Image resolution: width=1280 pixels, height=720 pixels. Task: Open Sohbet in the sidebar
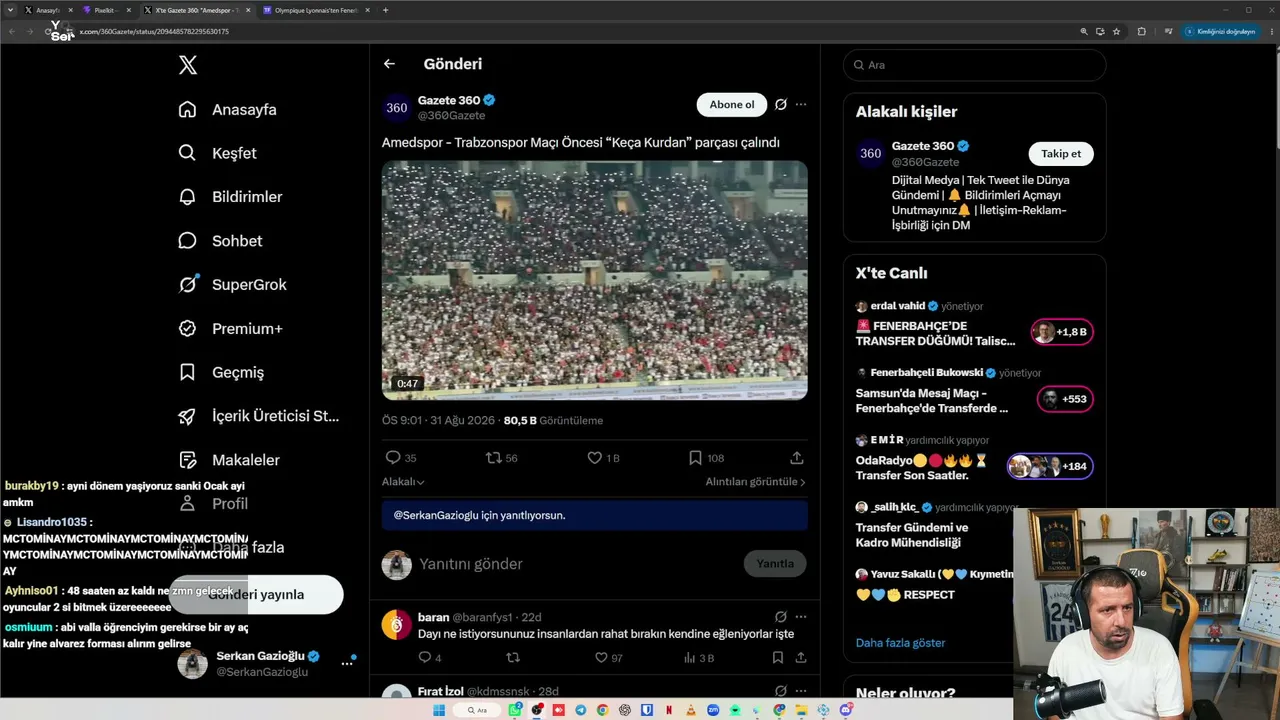point(220,241)
